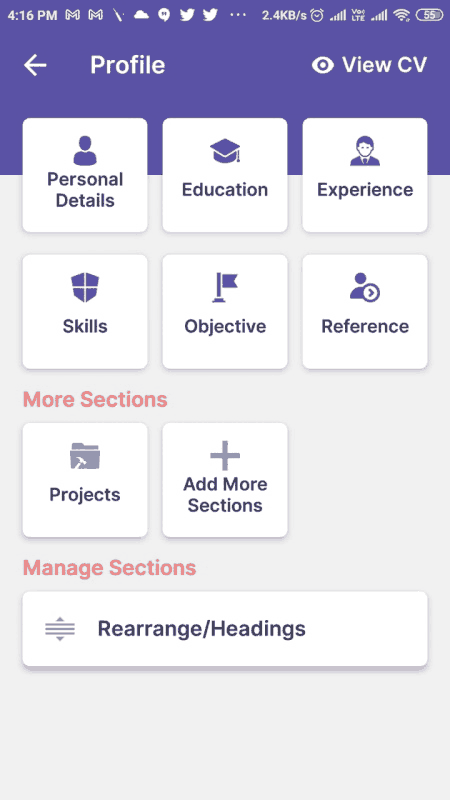Viewport: 450px width, 800px height.
Task: Click the rearrange arrows icon
Action: point(60,629)
